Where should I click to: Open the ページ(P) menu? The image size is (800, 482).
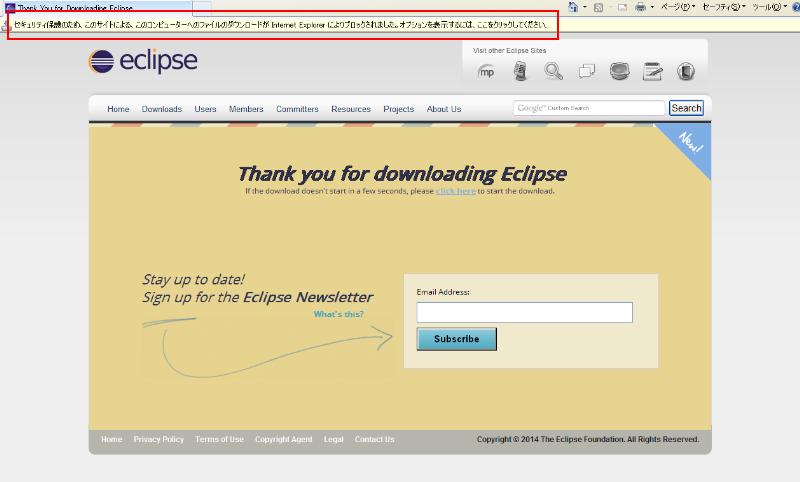678,7
